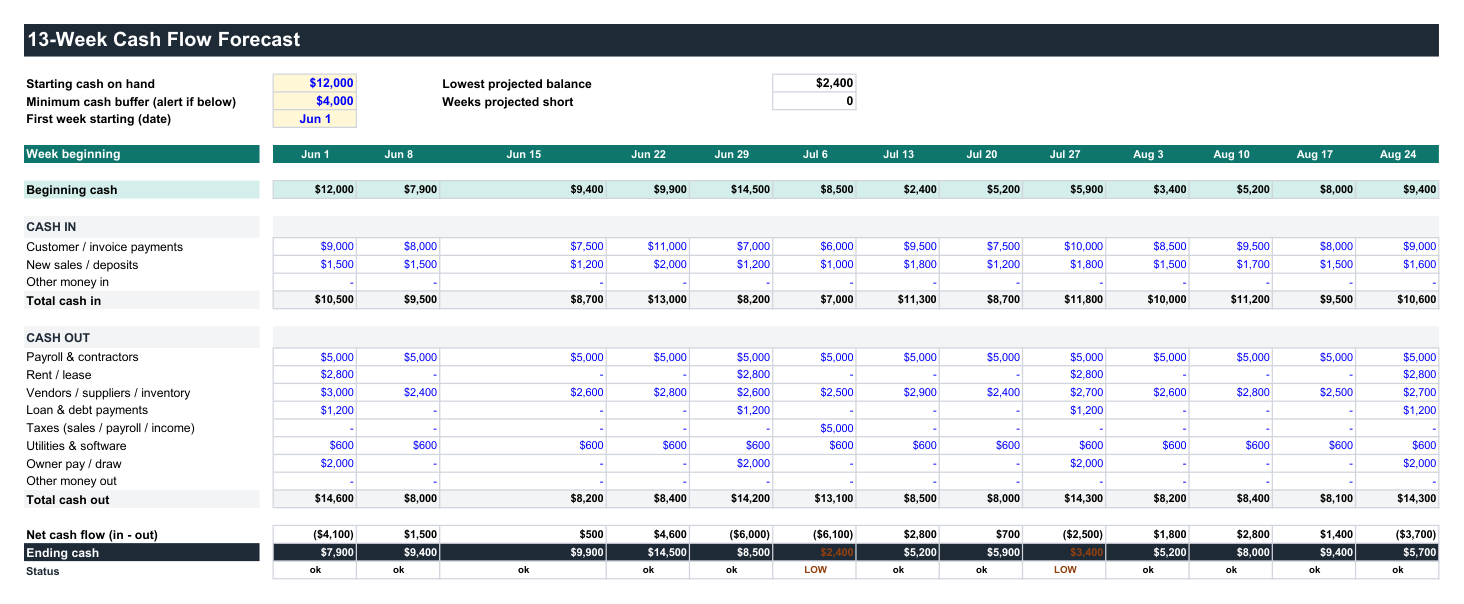Select the $2,900 vendors cell for Jul 13
This screenshot has width=1464, height=604.
point(898,393)
